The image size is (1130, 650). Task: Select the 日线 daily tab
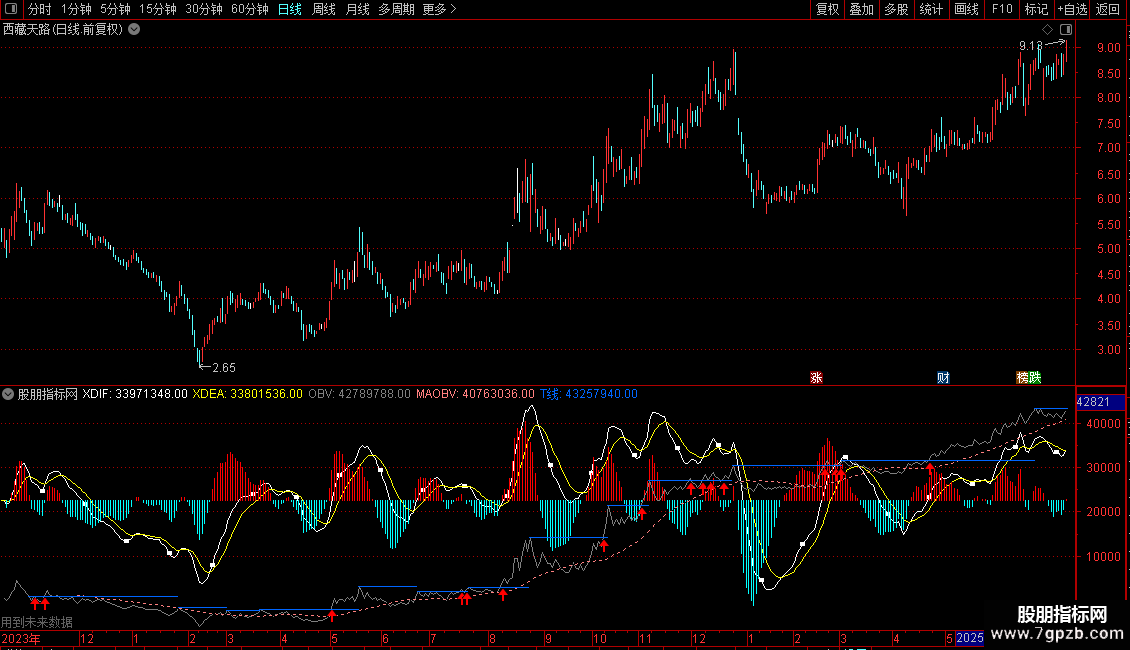pos(290,9)
